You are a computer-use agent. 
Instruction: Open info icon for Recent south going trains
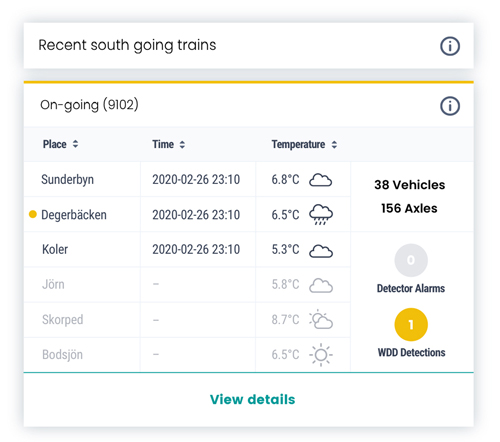tap(450, 46)
